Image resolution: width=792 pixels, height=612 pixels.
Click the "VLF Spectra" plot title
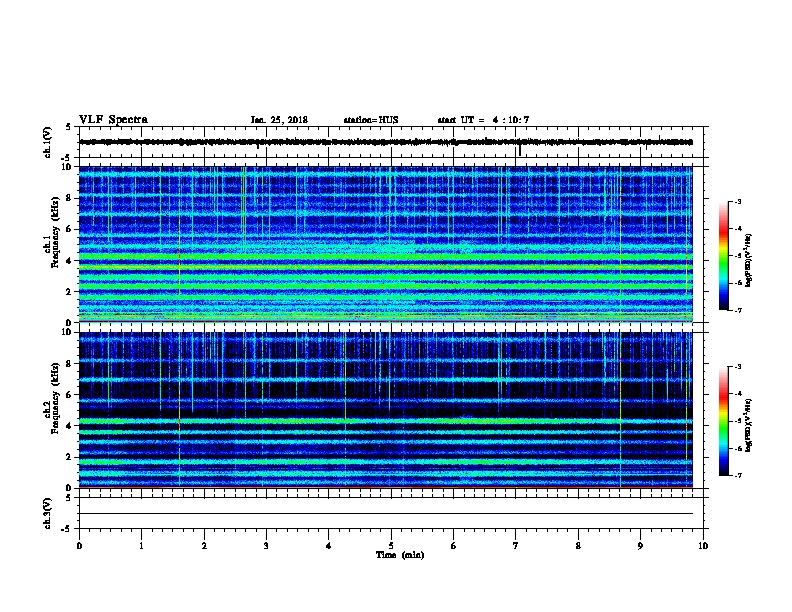pos(113,120)
